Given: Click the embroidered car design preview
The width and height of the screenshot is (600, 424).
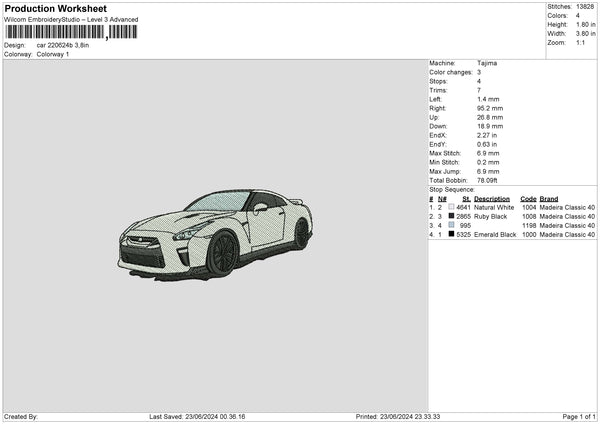Looking at the screenshot, I should (x=215, y=235).
